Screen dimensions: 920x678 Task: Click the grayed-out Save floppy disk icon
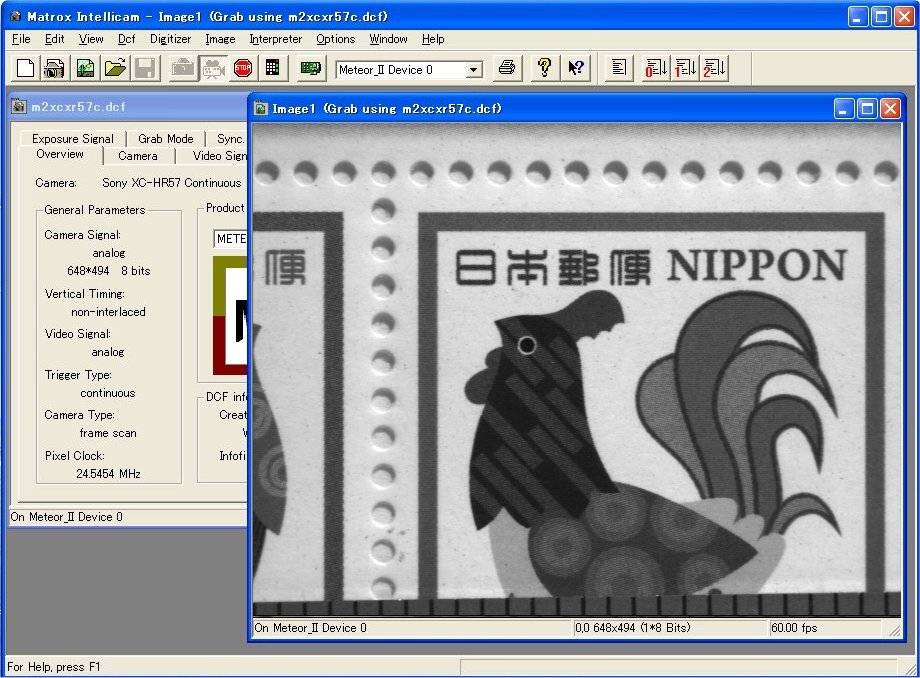[x=145, y=68]
